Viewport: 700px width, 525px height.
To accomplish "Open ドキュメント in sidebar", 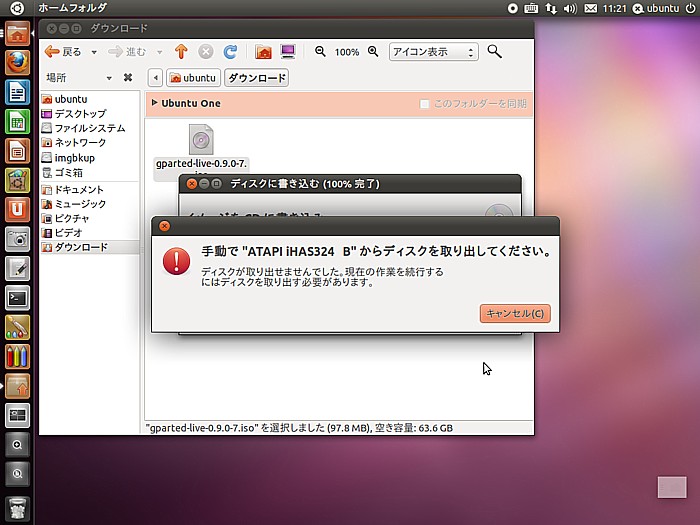I will click(x=89, y=189).
